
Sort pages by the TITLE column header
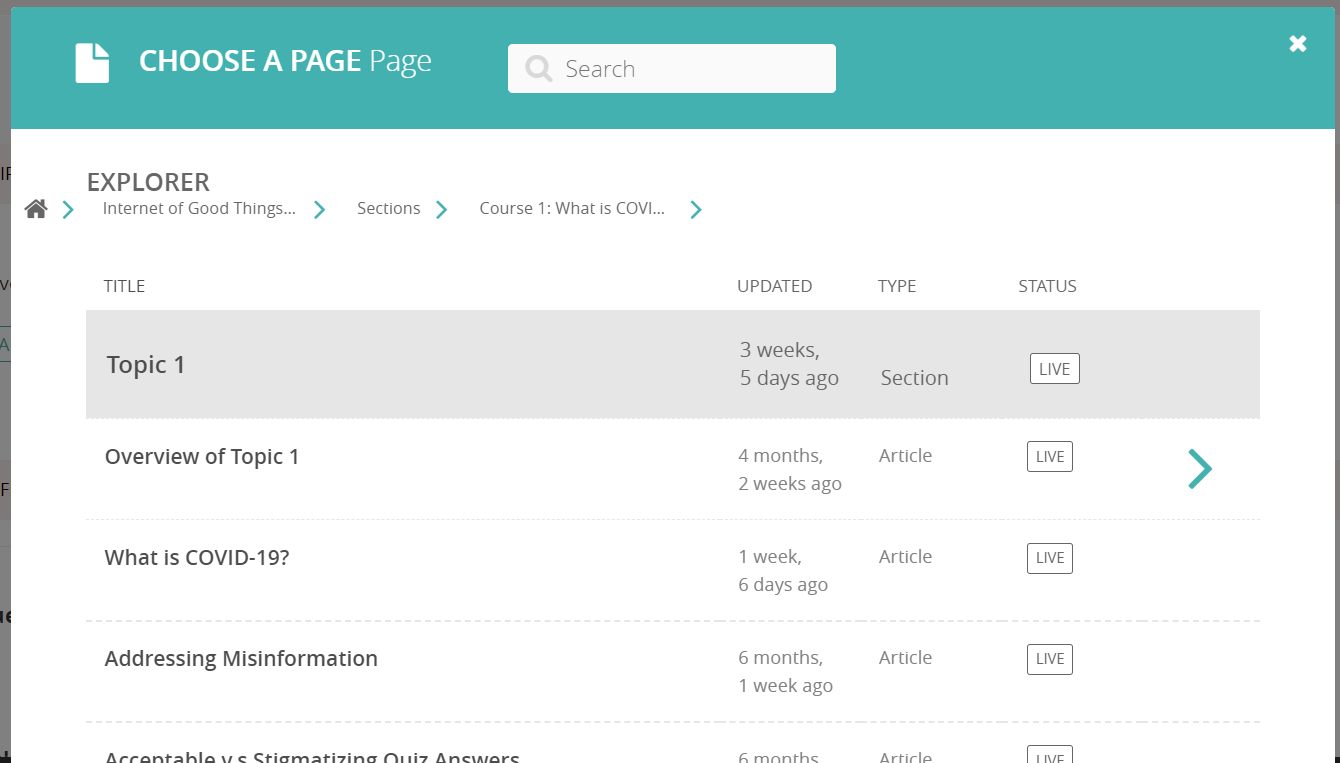click(124, 286)
